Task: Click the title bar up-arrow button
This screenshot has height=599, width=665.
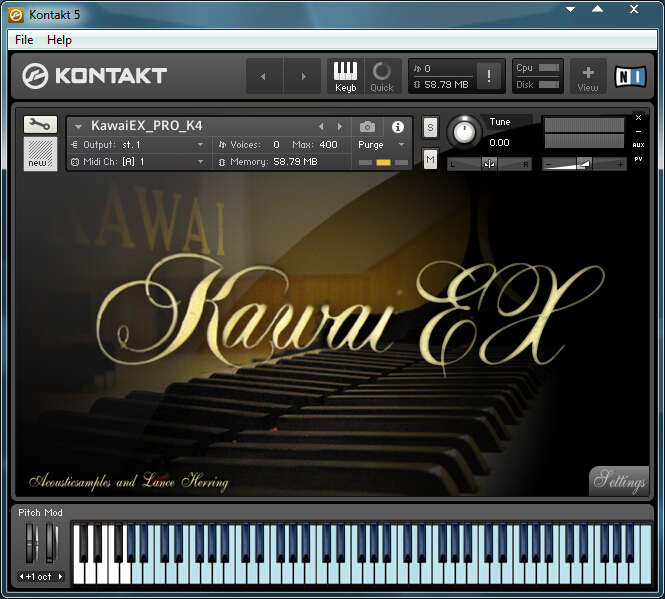Action: pos(598,9)
